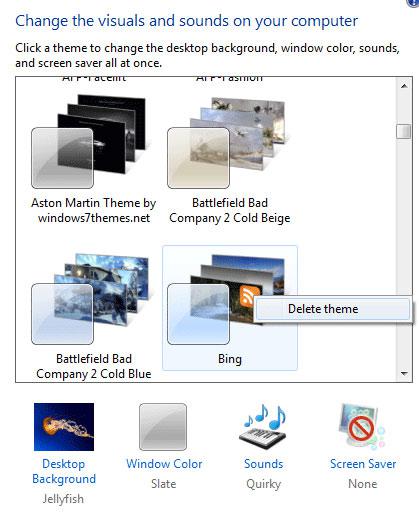Open the Window Color slate swatch
This screenshot has width=419, height=515.
[x=163, y=427]
